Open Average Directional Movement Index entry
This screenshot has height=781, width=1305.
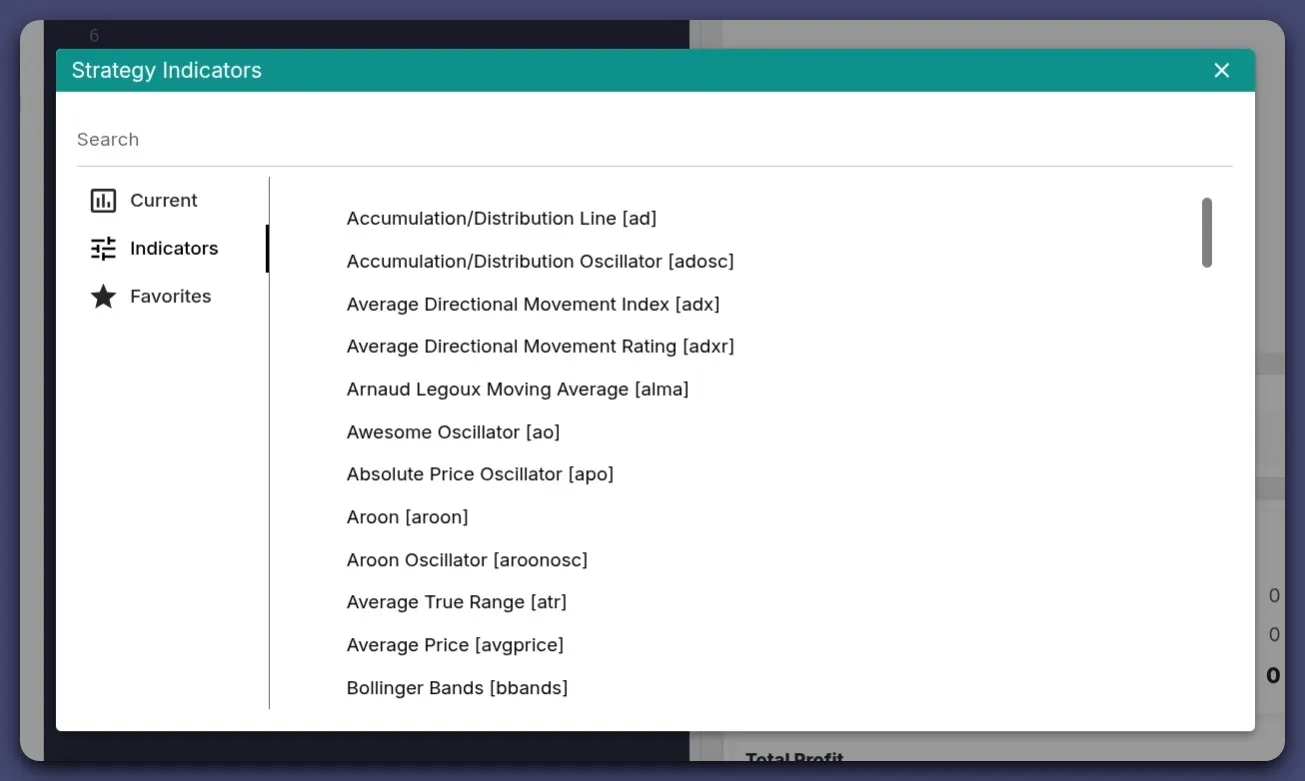tap(533, 304)
